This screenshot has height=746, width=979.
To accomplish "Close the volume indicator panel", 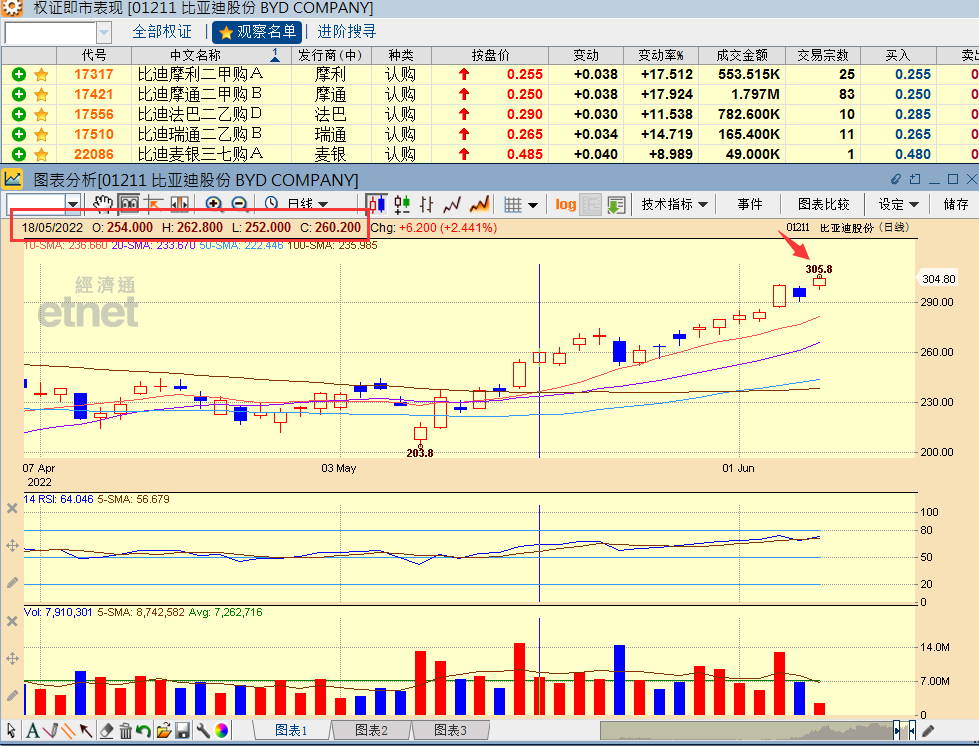I will click(12, 621).
